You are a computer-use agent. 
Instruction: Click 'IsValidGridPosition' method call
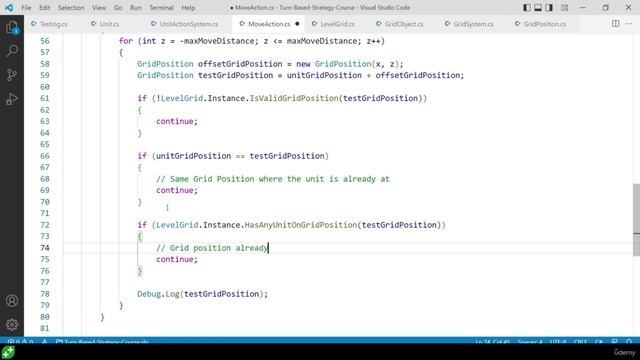click(x=294, y=98)
